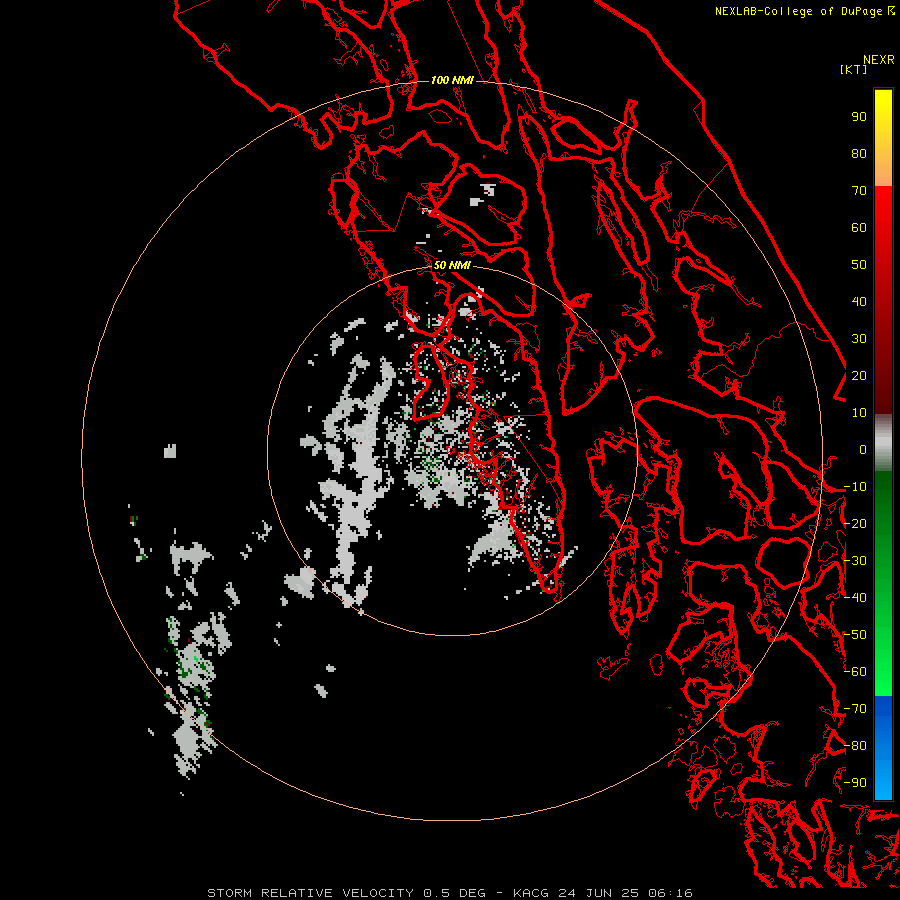Click the 100 NMI range ring label
This screenshot has height=900, width=900.
pos(452,80)
